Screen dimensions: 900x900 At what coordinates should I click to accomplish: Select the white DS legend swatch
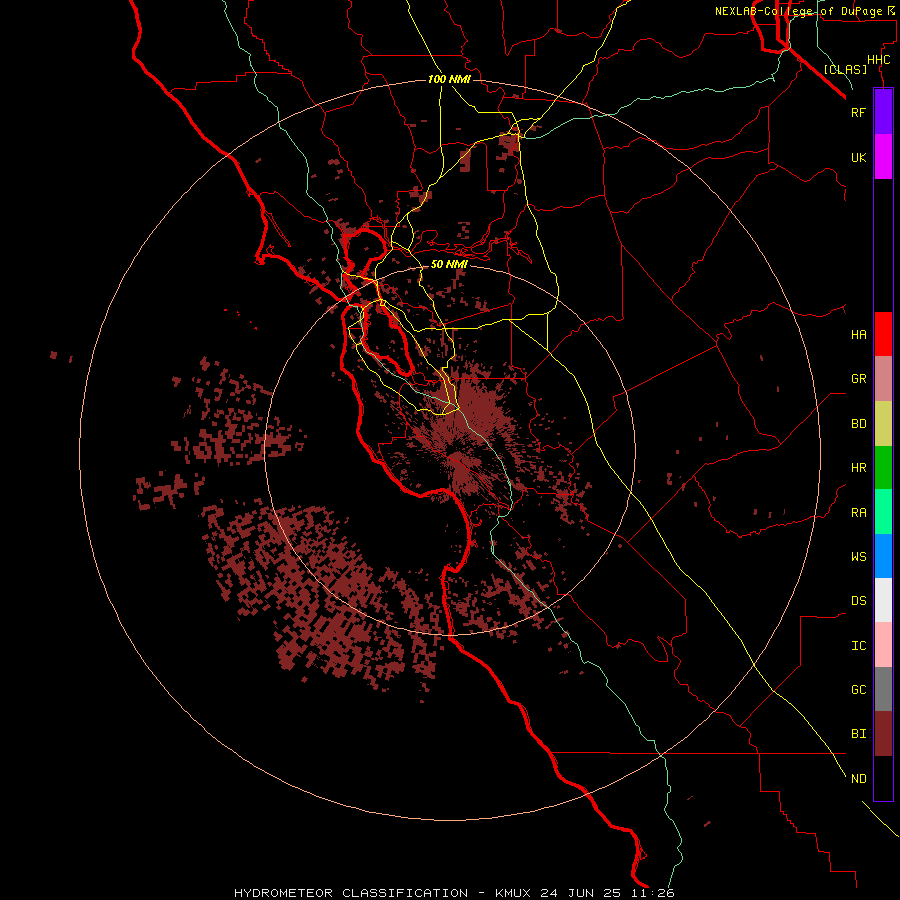tap(883, 600)
